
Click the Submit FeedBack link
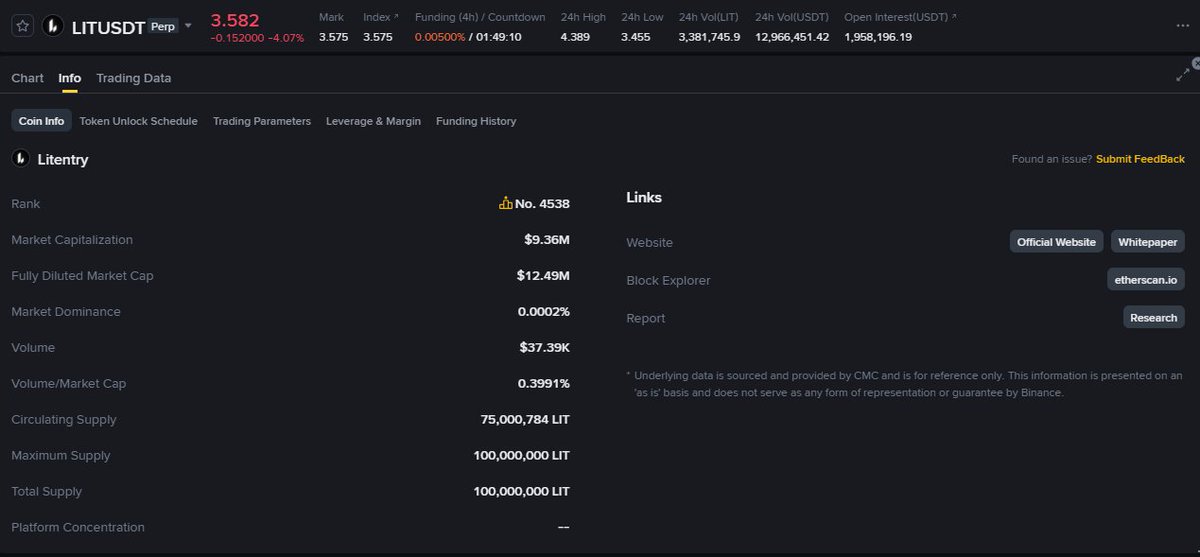(x=1140, y=159)
